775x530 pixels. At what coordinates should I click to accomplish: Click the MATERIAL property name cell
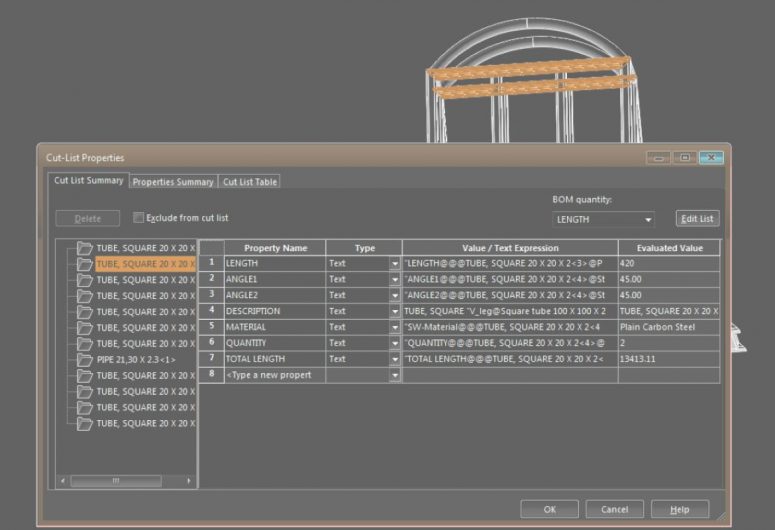click(x=275, y=327)
